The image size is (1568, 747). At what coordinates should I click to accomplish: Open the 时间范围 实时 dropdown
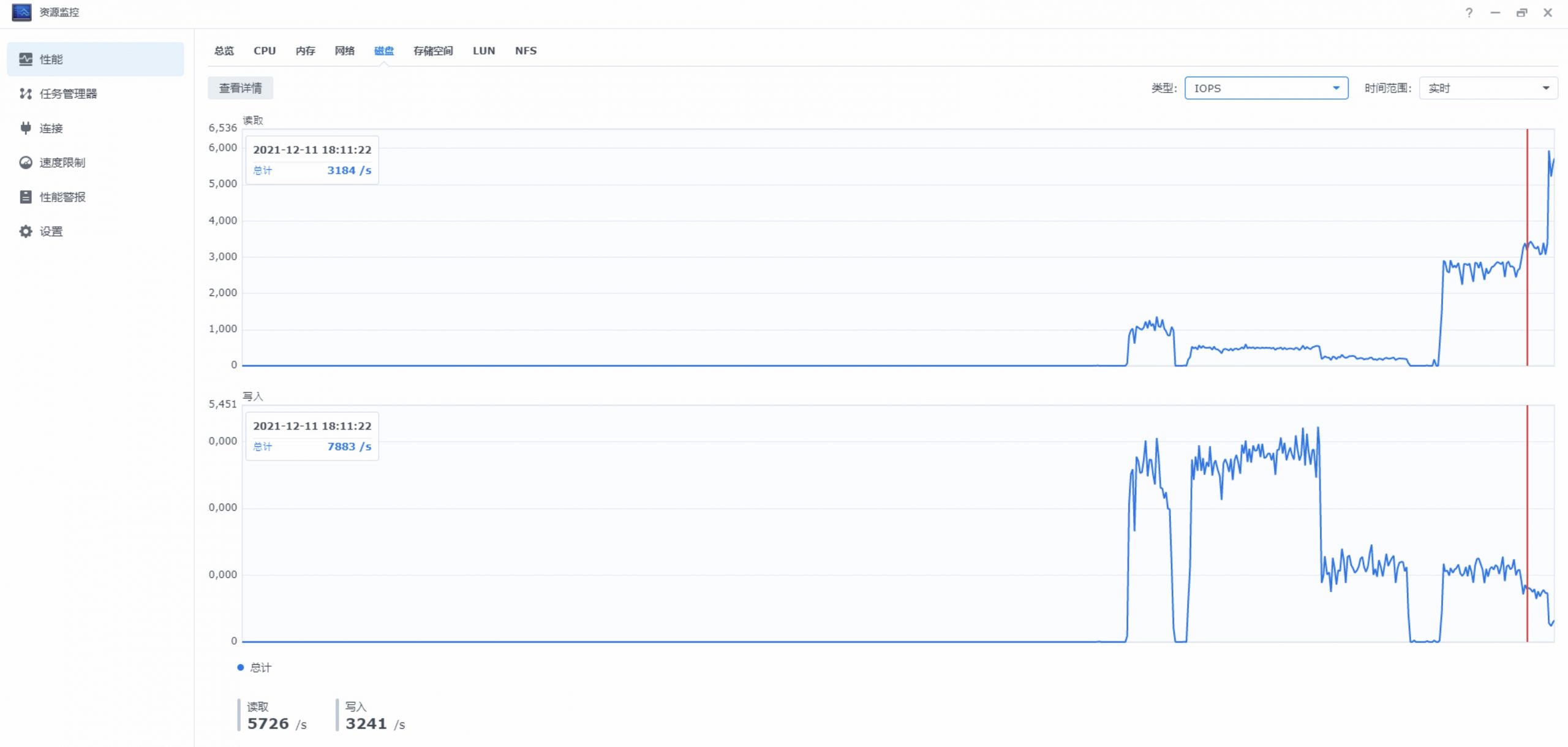pos(1488,88)
